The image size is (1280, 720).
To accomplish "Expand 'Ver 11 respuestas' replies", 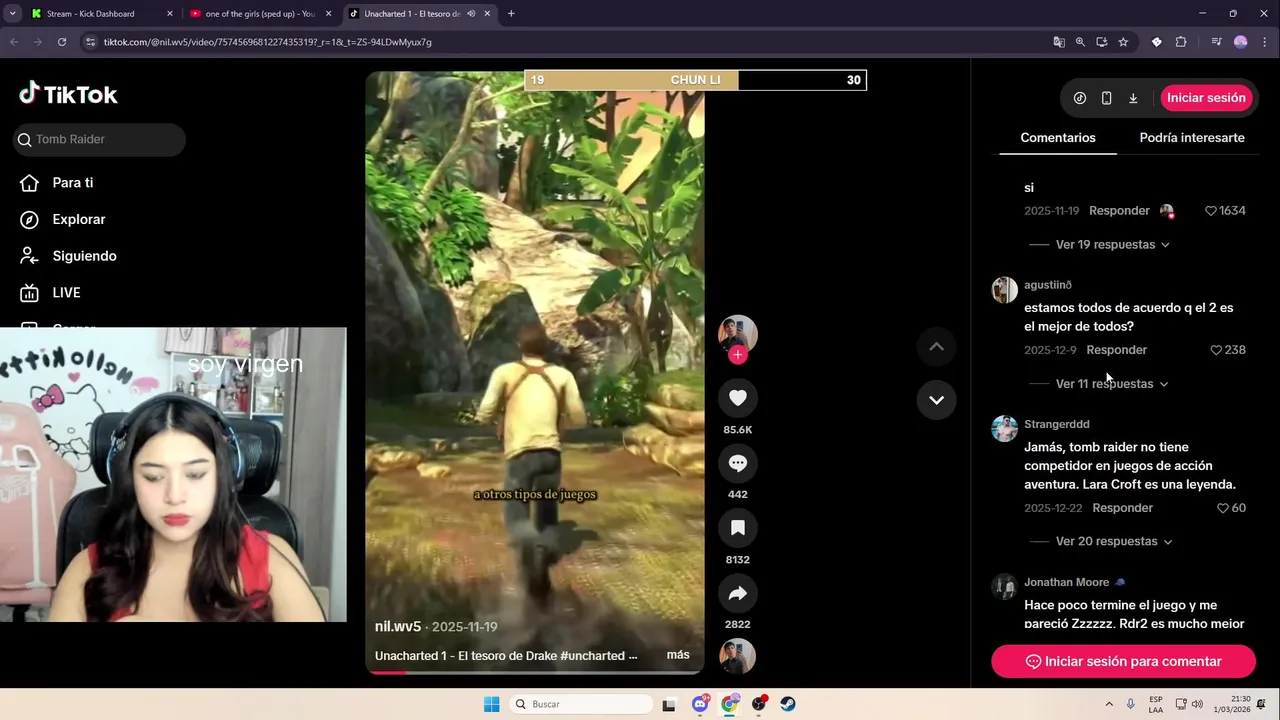I will click(x=1112, y=384).
